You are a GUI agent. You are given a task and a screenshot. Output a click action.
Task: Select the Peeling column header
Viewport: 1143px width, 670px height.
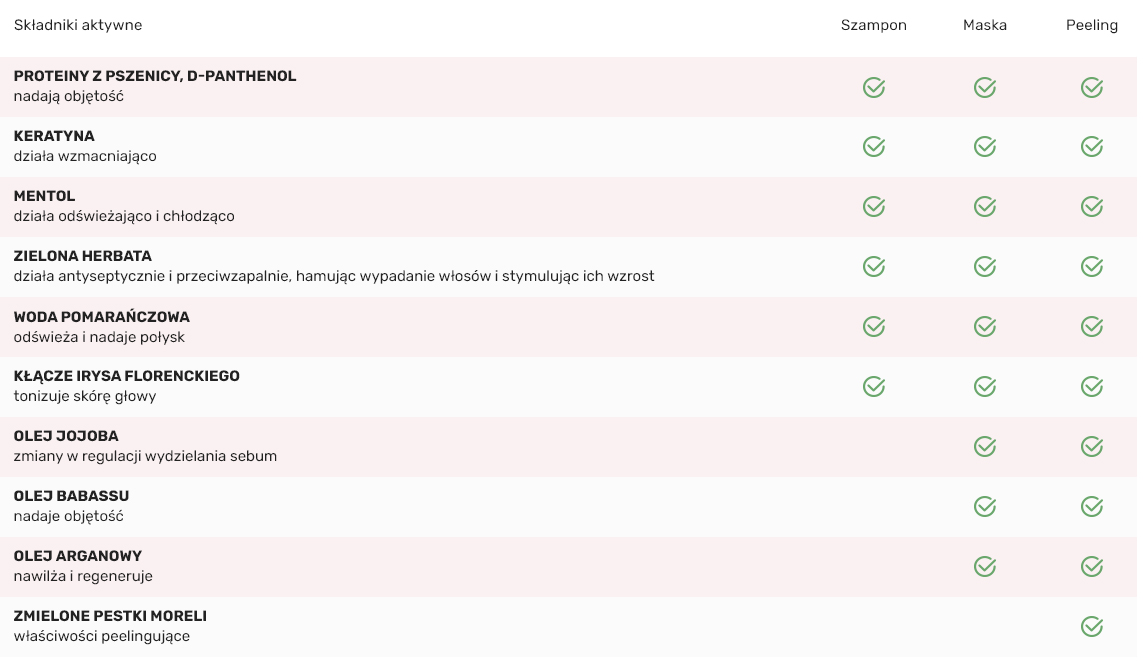coord(1092,25)
